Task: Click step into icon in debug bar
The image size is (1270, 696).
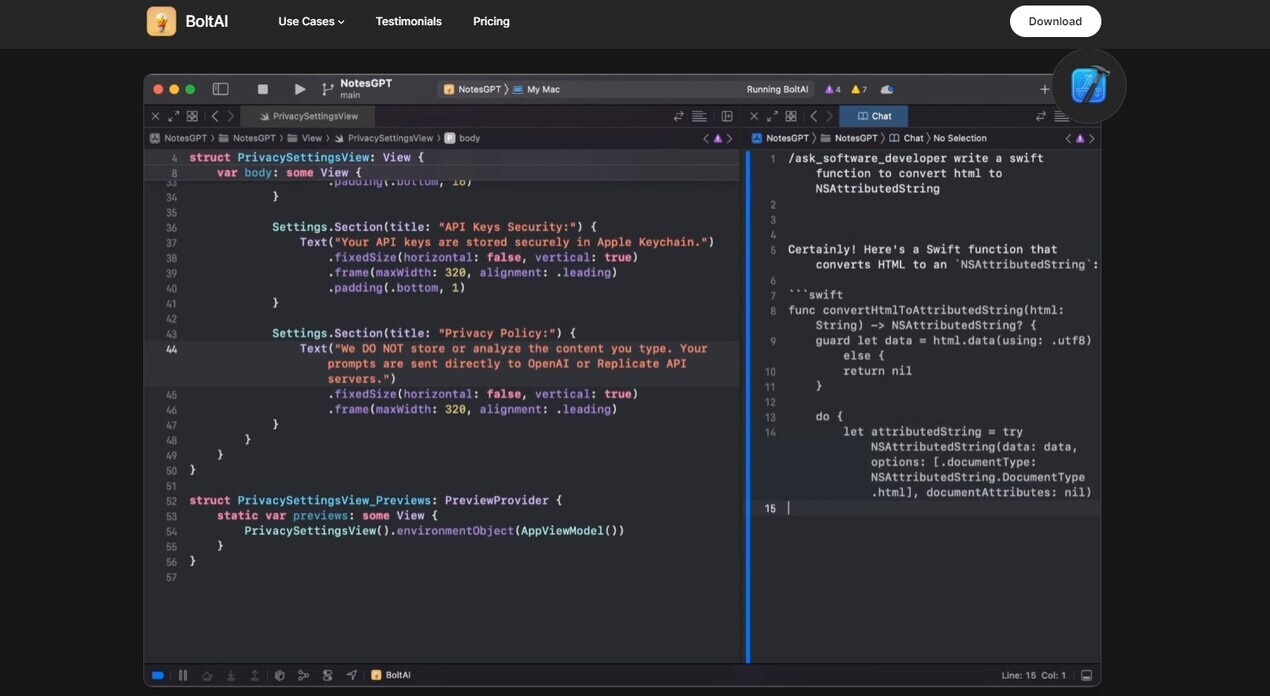Action: [x=231, y=675]
